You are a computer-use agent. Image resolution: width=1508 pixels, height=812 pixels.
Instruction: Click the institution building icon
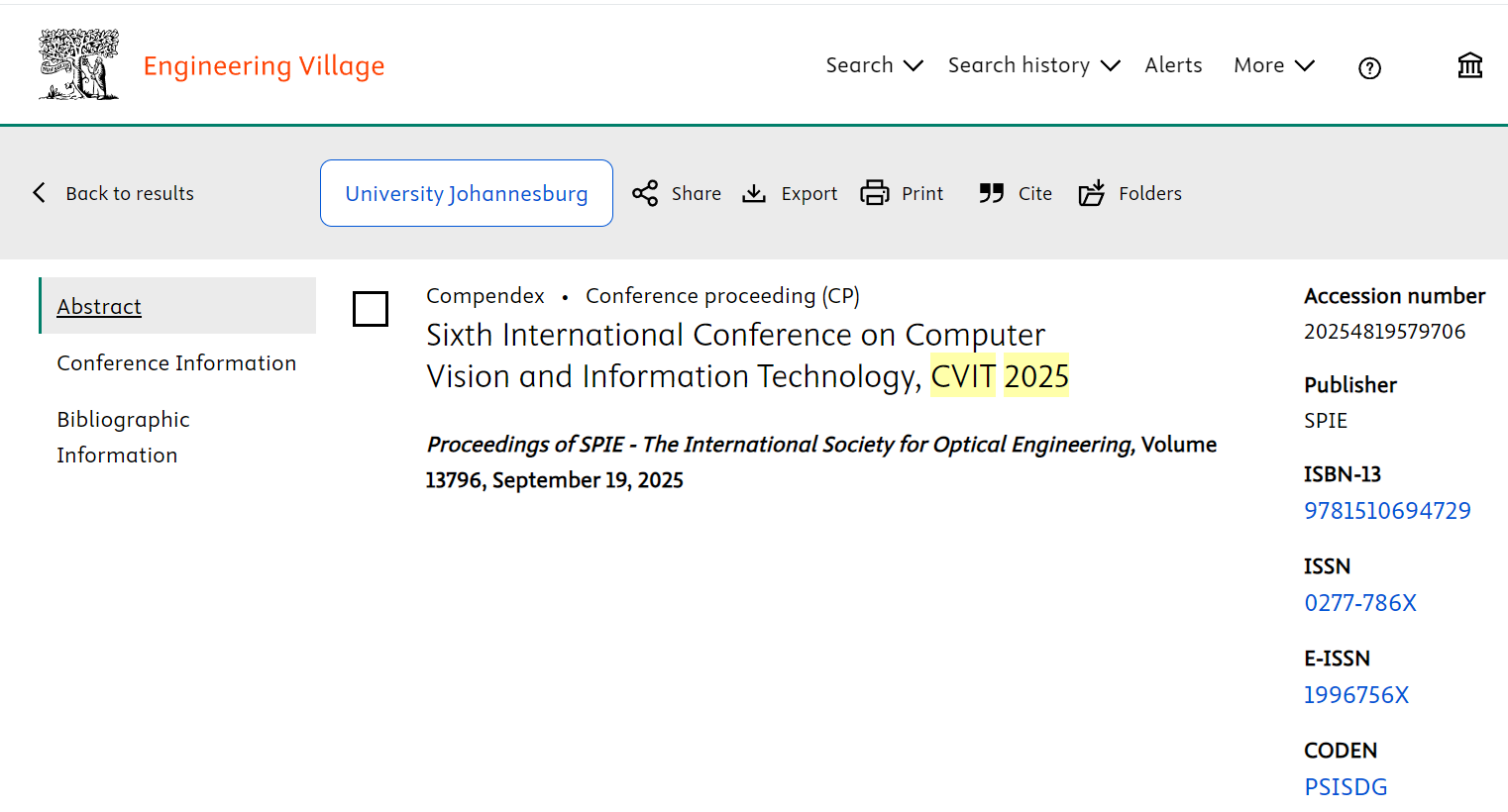point(1469,65)
